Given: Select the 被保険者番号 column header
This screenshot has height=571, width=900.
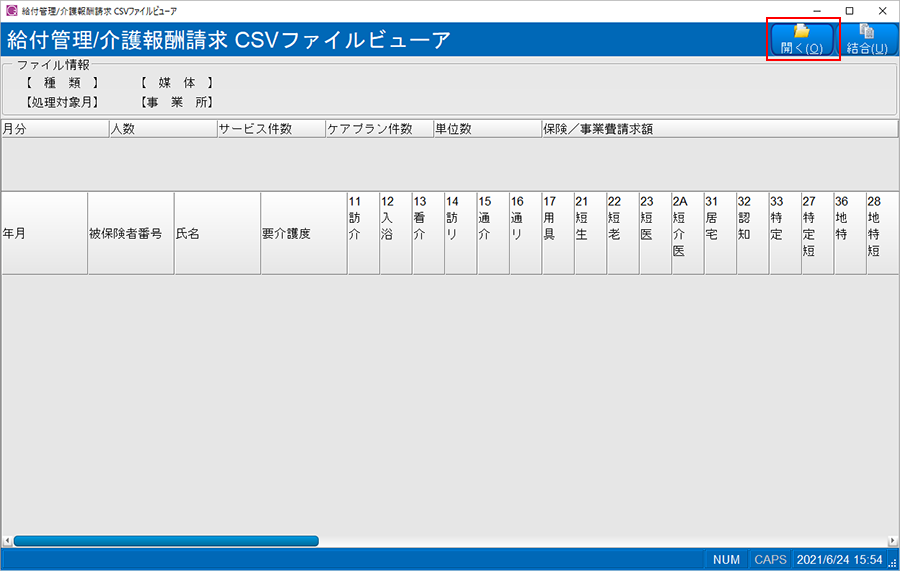Looking at the screenshot, I should point(129,233).
